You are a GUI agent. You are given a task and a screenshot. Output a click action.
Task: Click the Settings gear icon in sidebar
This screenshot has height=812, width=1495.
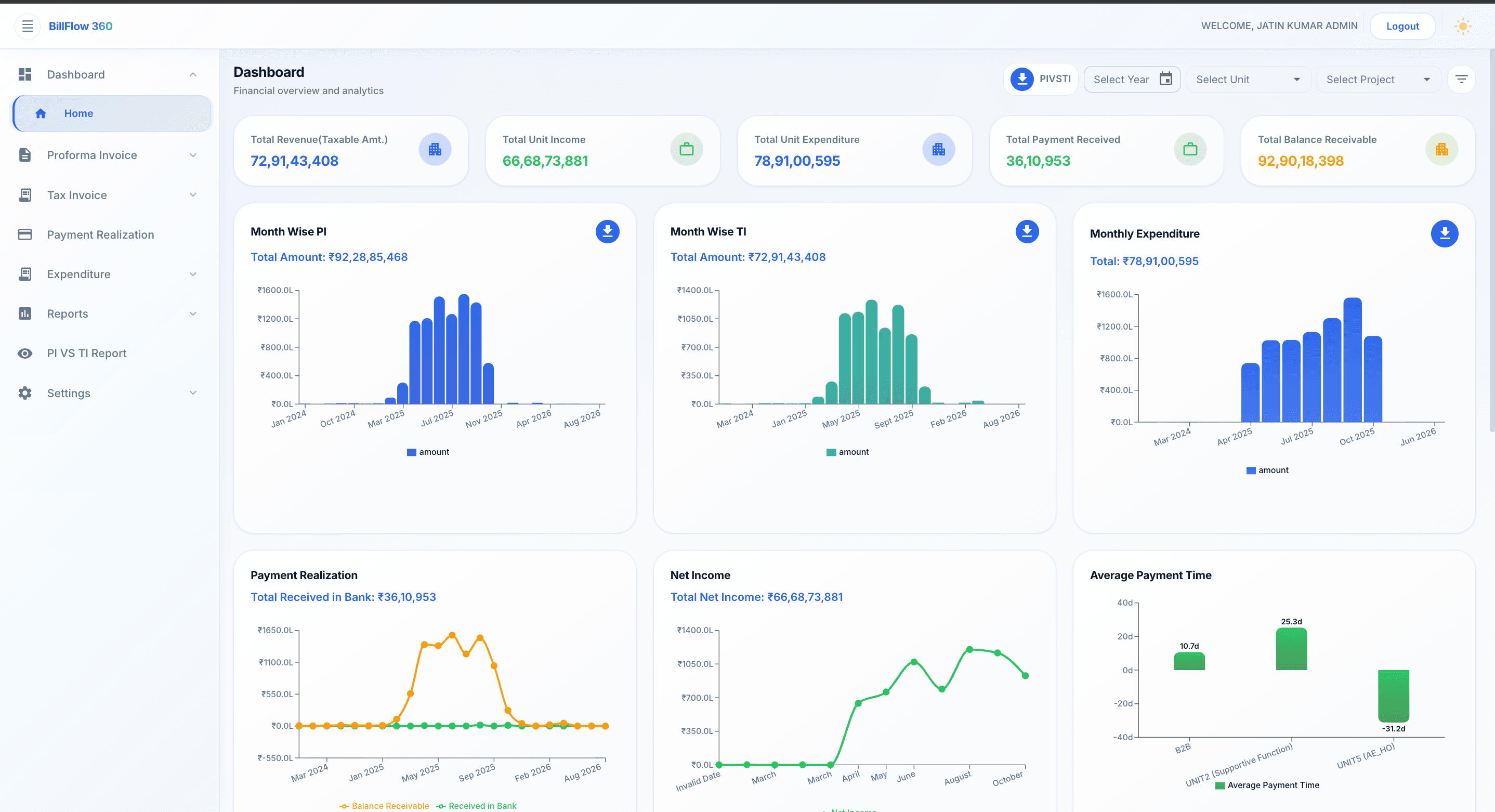tap(25, 393)
